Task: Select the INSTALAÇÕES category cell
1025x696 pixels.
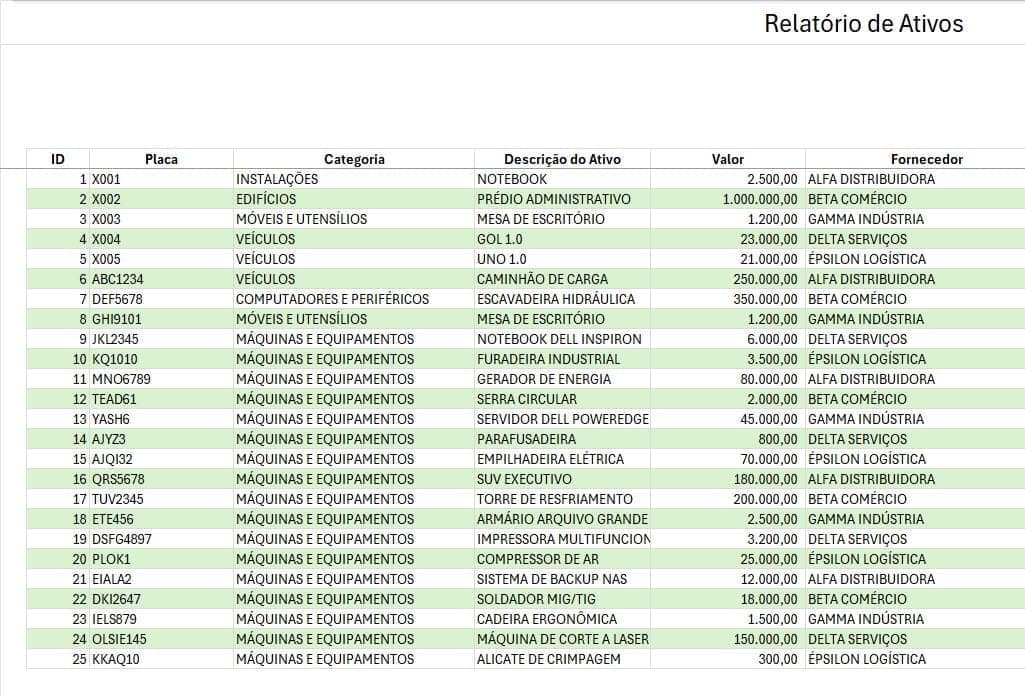Action: pyautogui.click(x=354, y=179)
